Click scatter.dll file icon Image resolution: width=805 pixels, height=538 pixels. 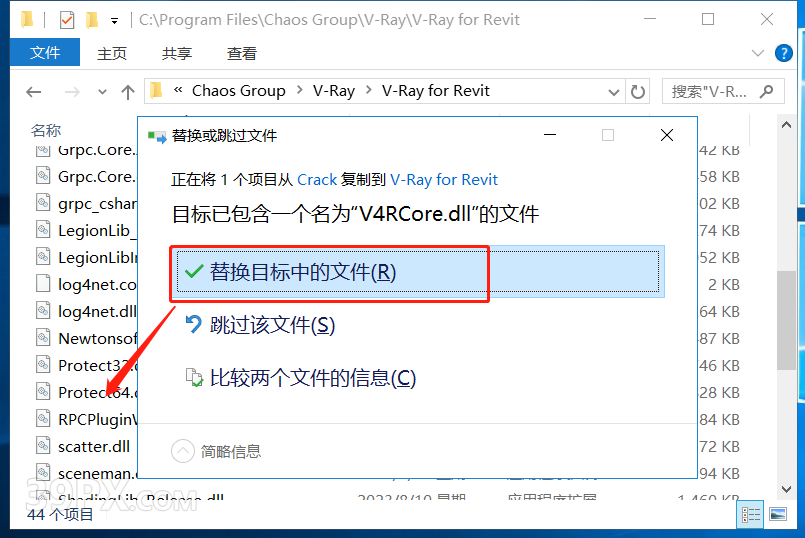tap(43, 445)
